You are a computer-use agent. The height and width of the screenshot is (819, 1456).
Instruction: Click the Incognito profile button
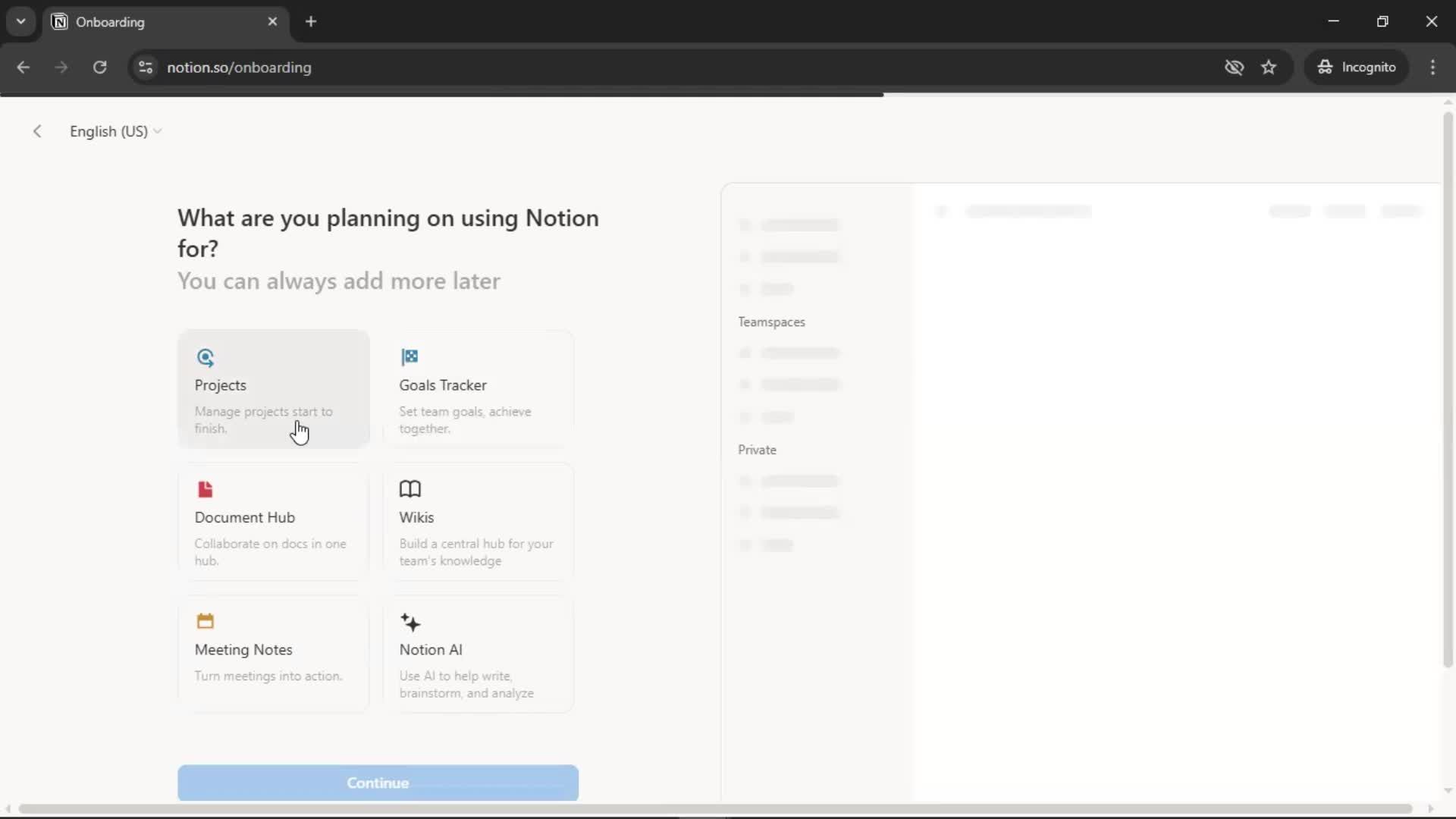[x=1357, y=67]
